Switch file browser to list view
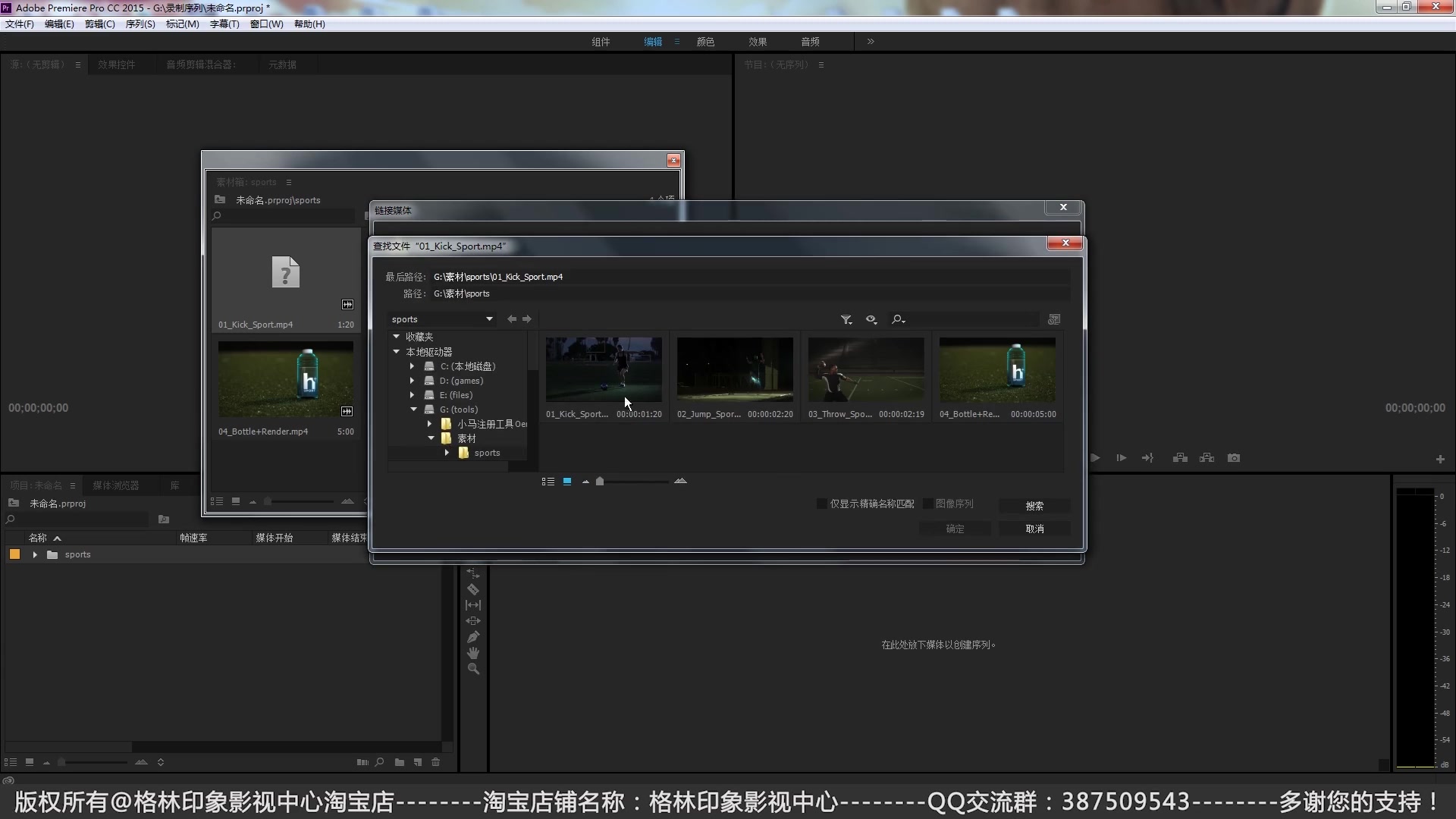 point(548,482)
